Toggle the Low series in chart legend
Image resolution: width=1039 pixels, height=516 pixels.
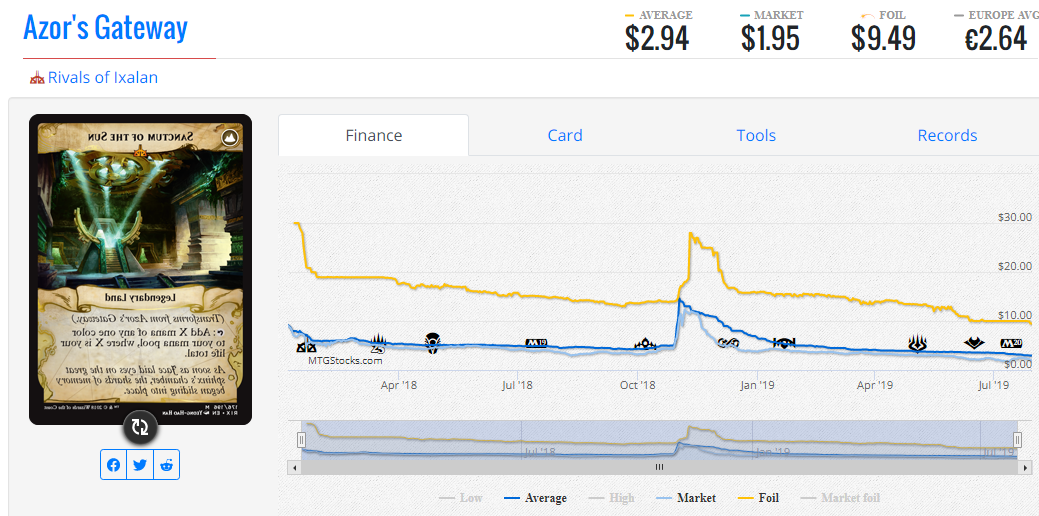coord(461,498)
